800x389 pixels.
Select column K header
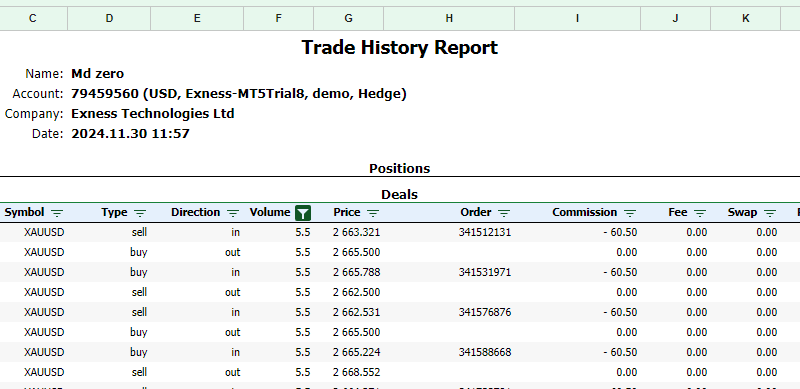click(x=745, y=18)
